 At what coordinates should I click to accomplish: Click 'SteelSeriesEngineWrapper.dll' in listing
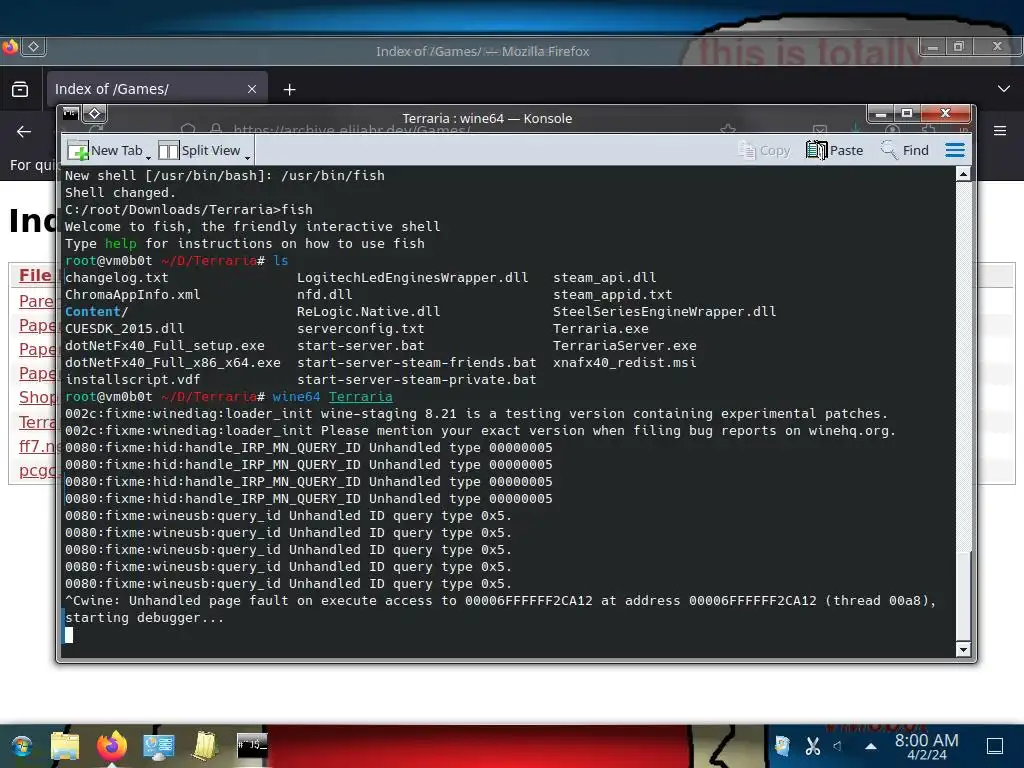click(665, 312)
